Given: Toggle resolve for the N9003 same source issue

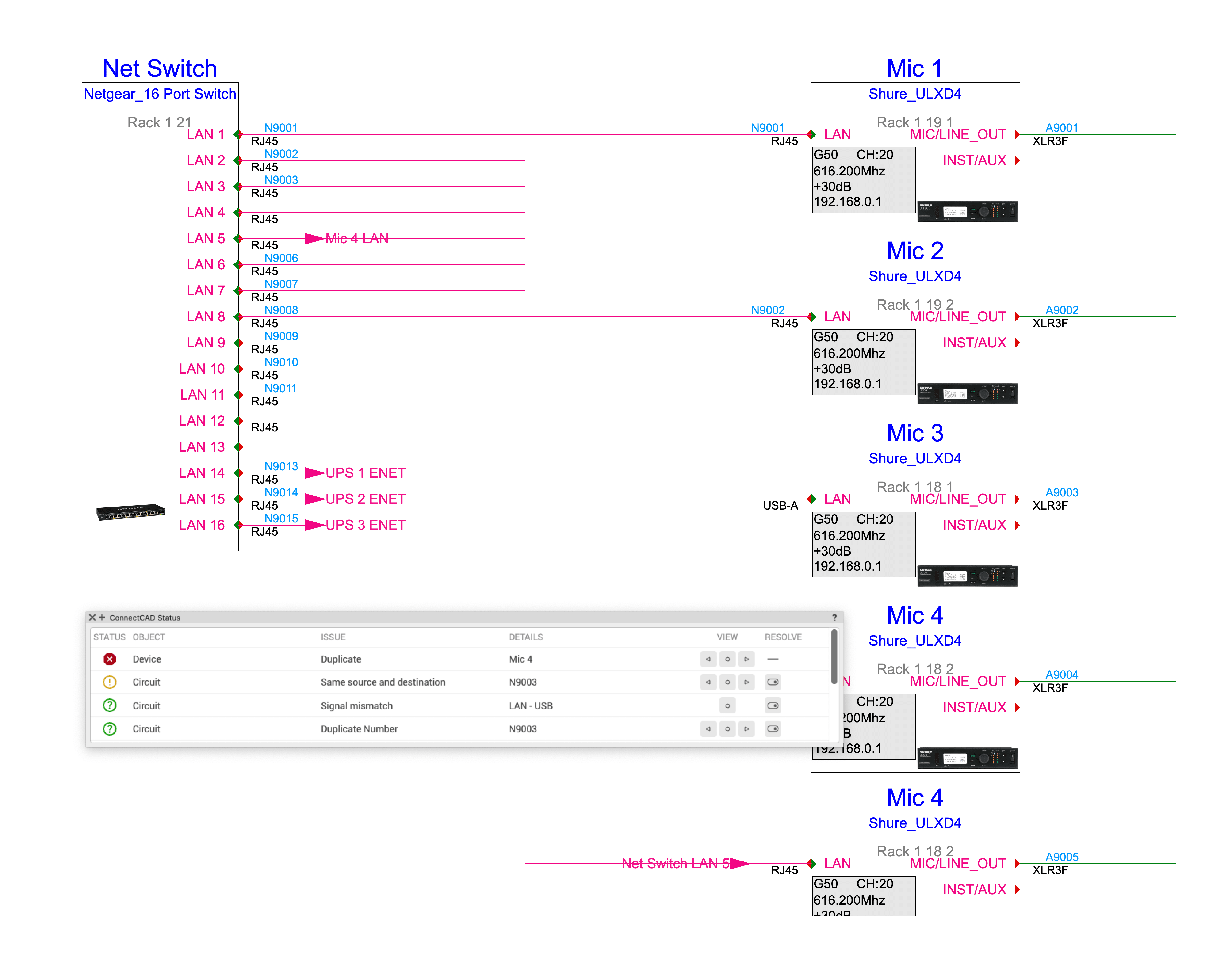Looking at the screenshot, I should pos(772,682).
